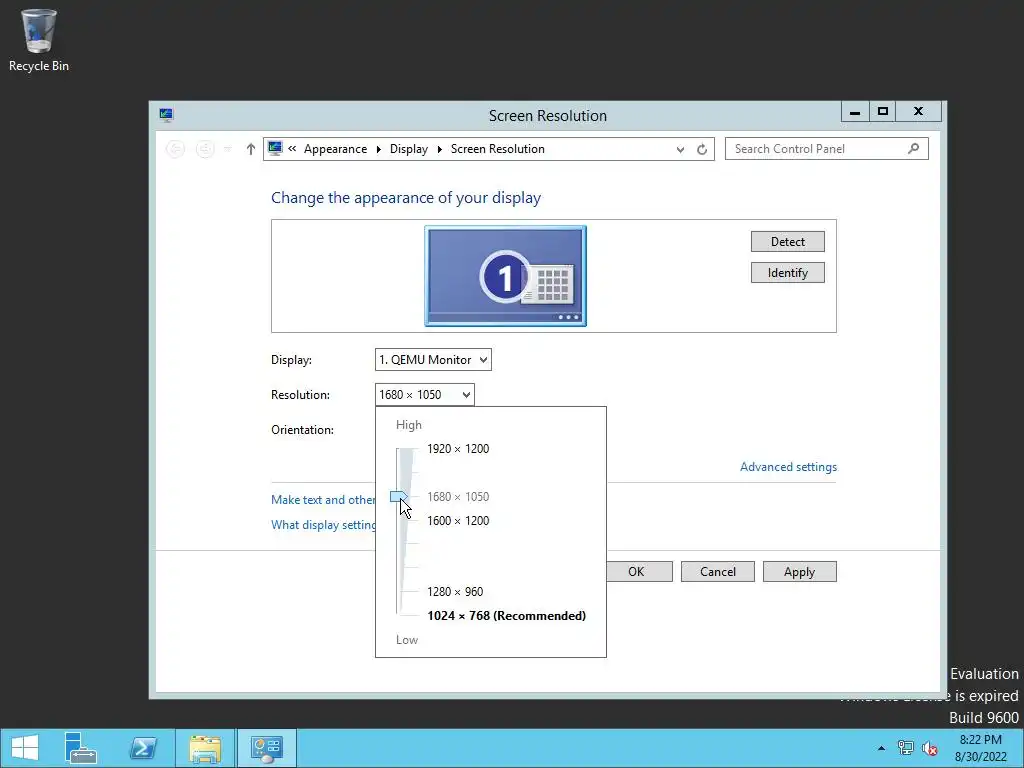Select the 1920 × 1200 resolution

point(458,449)
